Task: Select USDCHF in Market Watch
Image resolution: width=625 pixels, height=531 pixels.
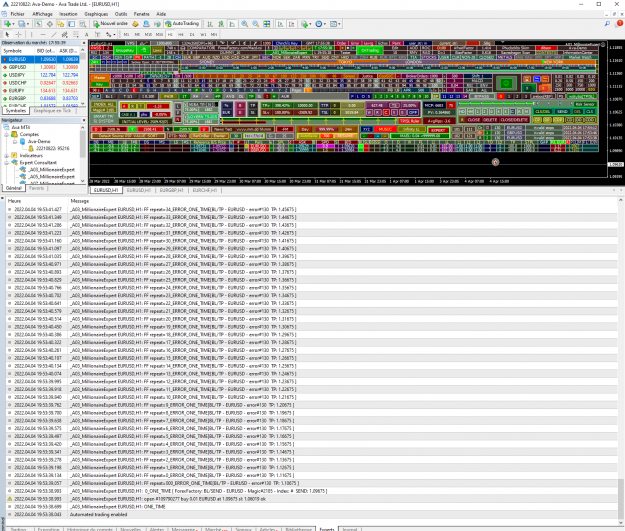Action: [x=40, y=83]
